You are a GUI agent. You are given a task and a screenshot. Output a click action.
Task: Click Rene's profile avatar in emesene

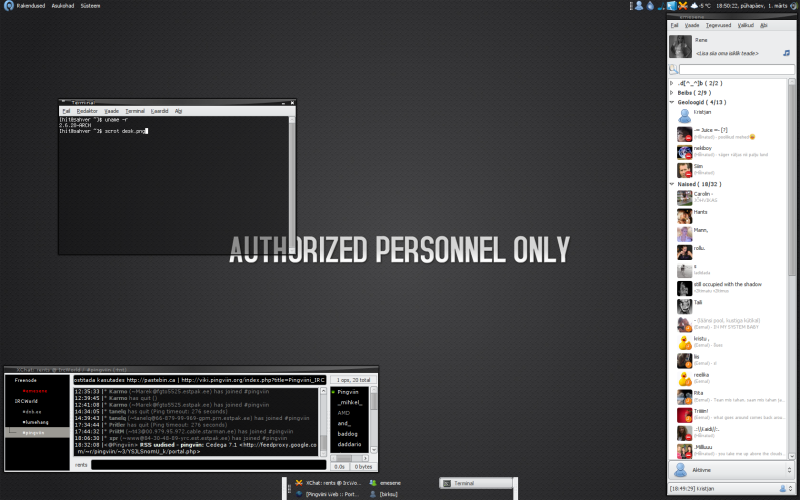680,46
